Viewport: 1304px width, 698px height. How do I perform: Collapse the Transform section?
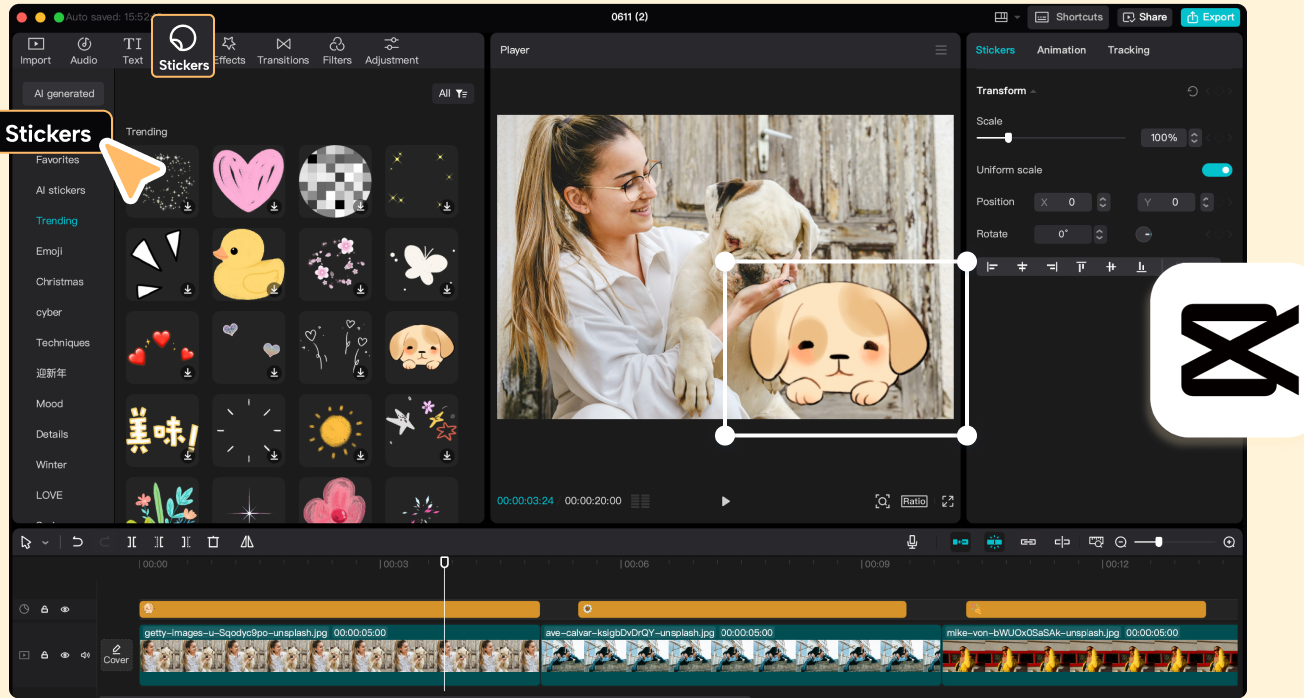point(1033,91)
